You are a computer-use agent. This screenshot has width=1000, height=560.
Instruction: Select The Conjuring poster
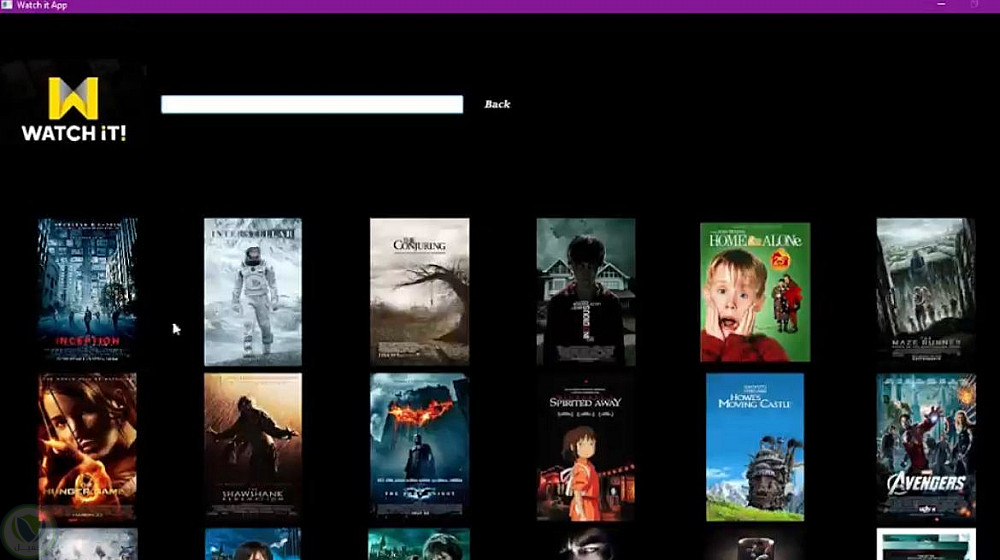pyautogui.click(x=420, y=291)
